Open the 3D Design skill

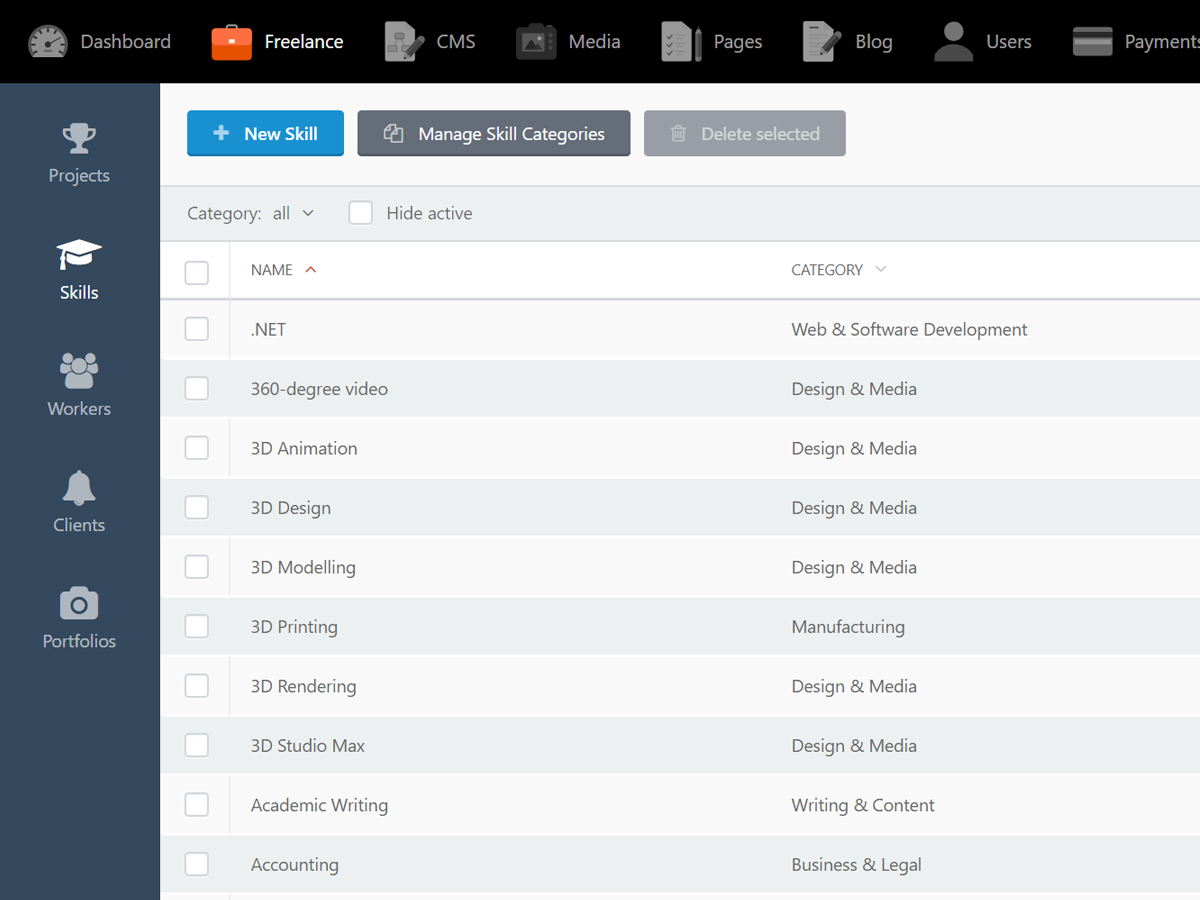[x=291, y=508]
